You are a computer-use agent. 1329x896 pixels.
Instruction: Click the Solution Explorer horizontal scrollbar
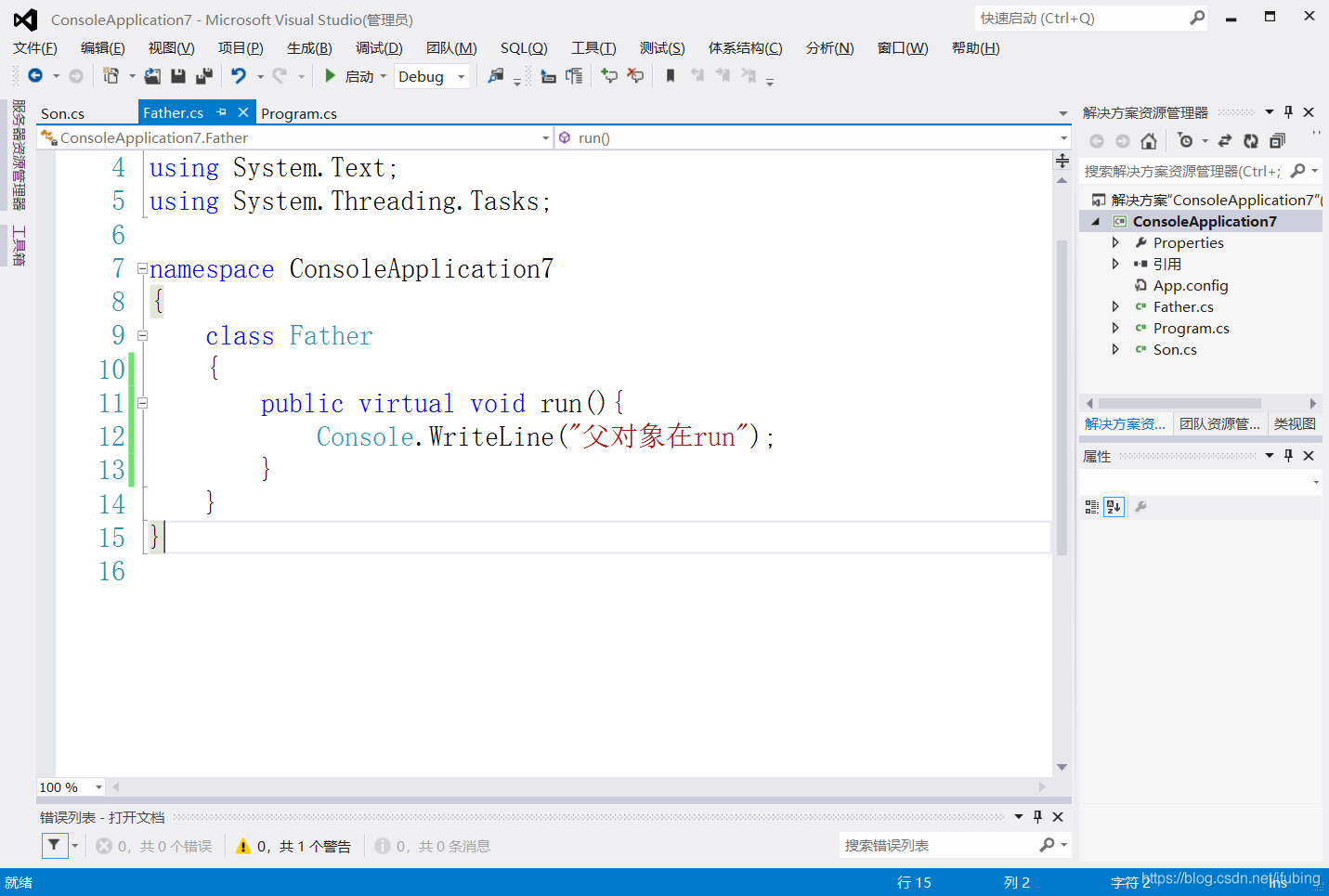tap(1179, 403)
